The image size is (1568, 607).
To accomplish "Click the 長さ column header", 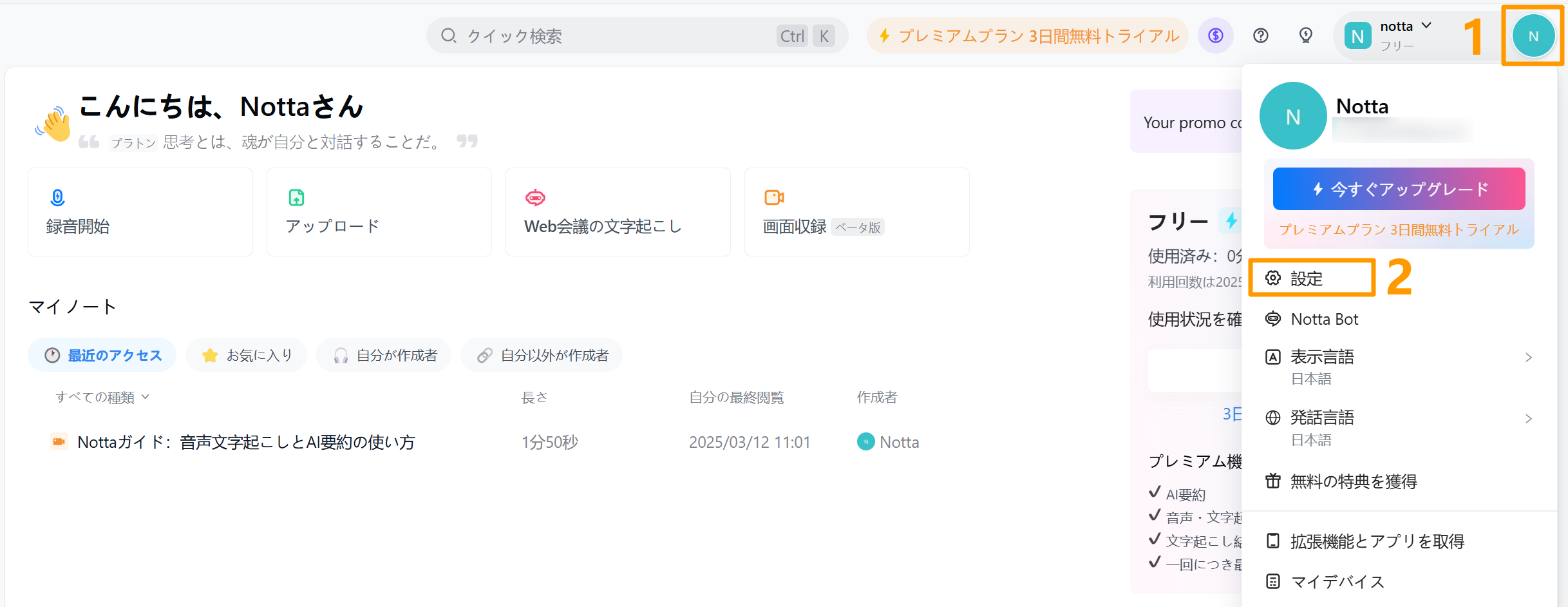I will click(534, 397).
